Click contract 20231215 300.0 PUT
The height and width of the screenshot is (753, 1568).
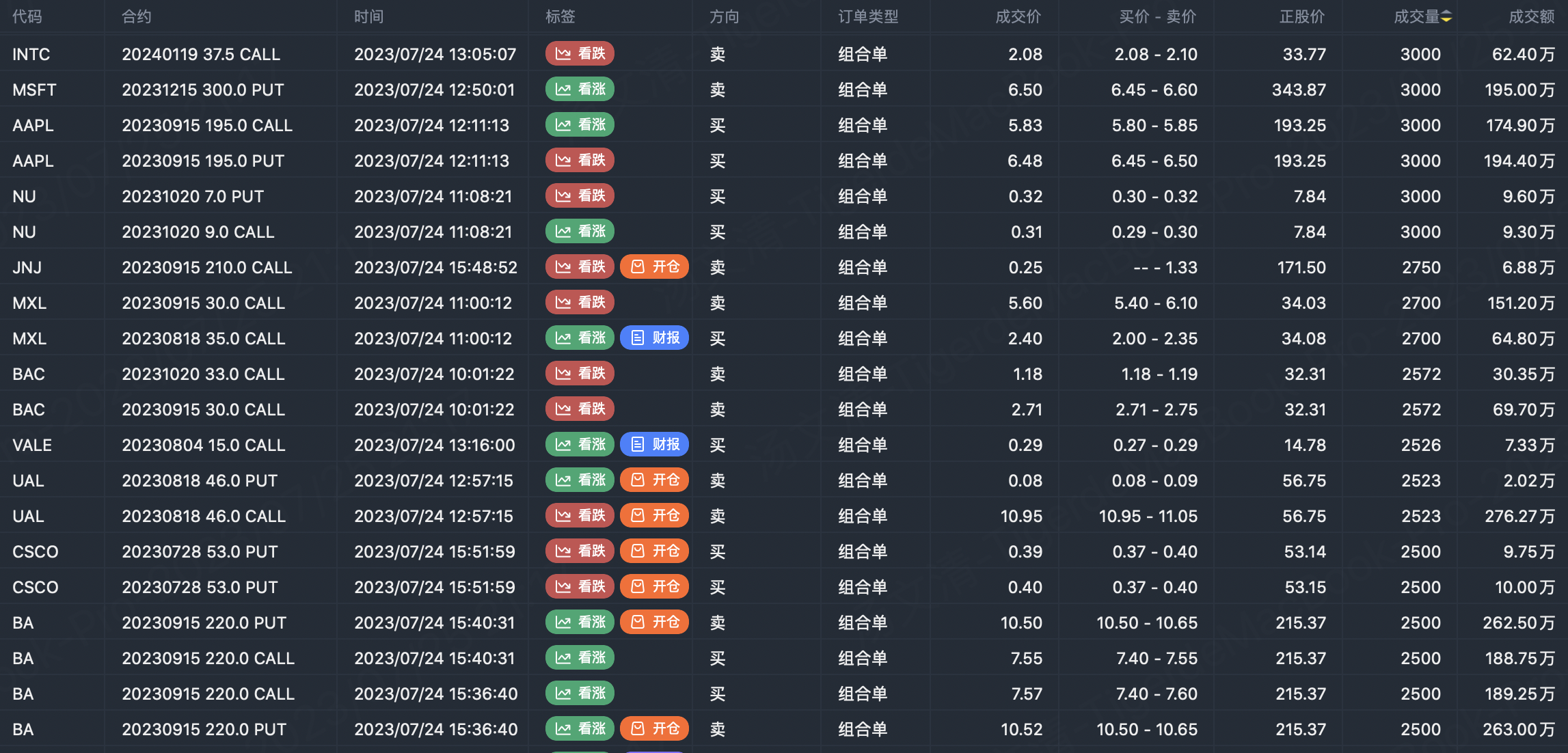coord(203,90)
